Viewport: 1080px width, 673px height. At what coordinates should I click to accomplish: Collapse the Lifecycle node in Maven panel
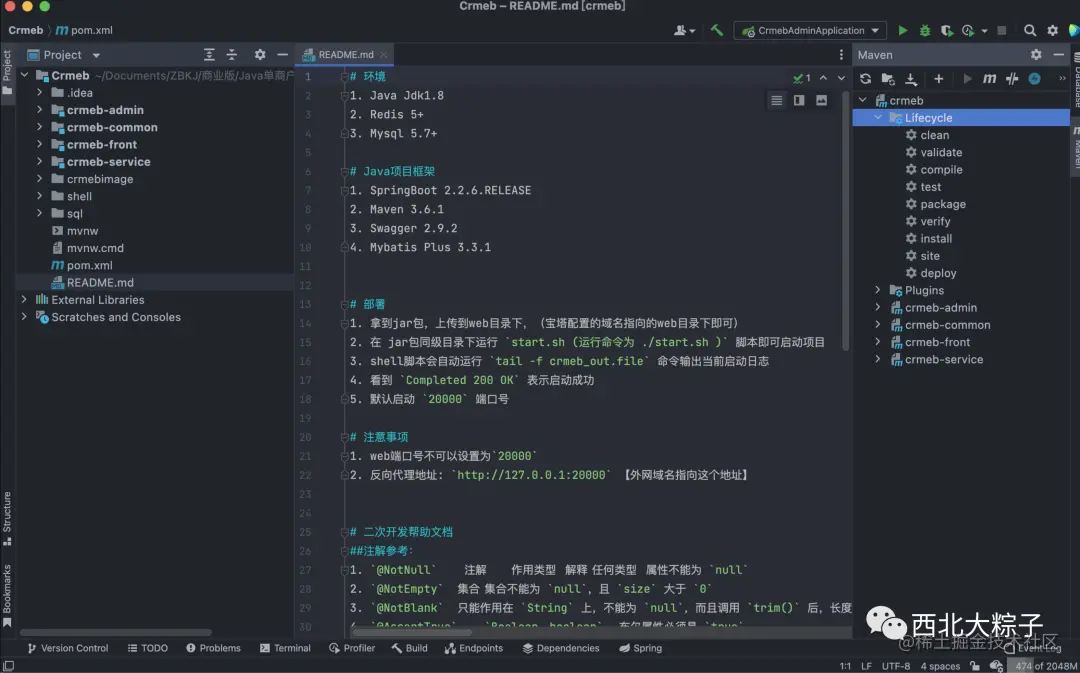(x=878, y=118)
